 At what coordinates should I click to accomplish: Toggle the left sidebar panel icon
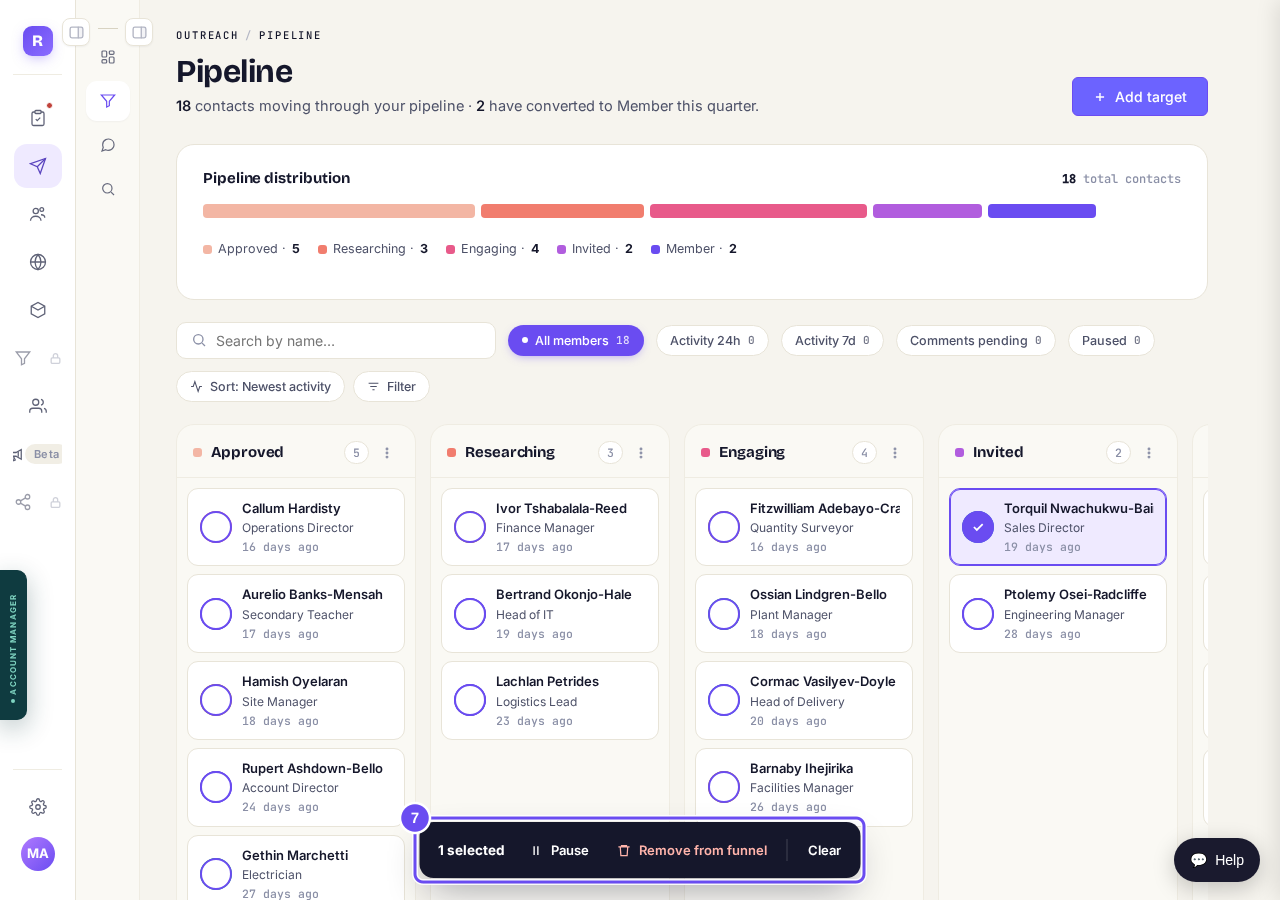point(76,32)
